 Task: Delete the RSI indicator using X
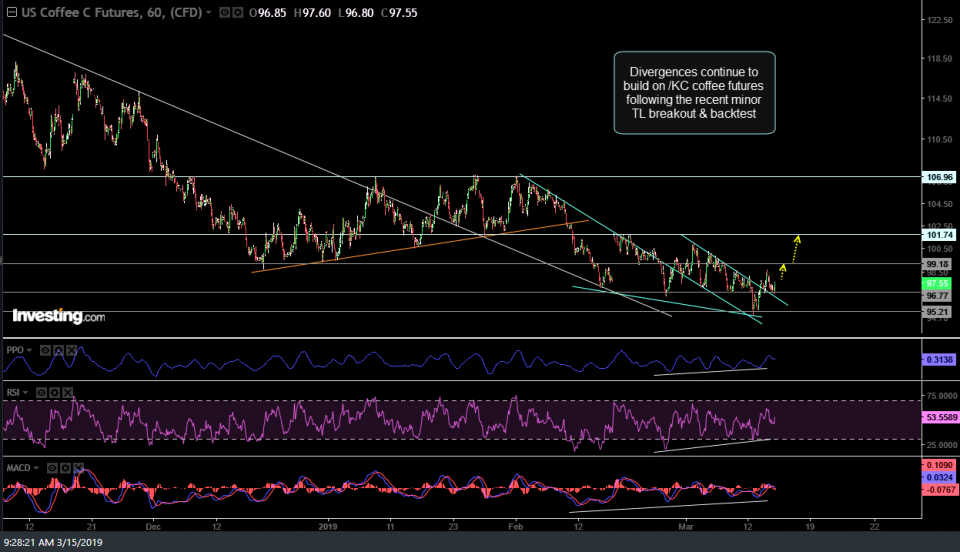click(68, 394)
